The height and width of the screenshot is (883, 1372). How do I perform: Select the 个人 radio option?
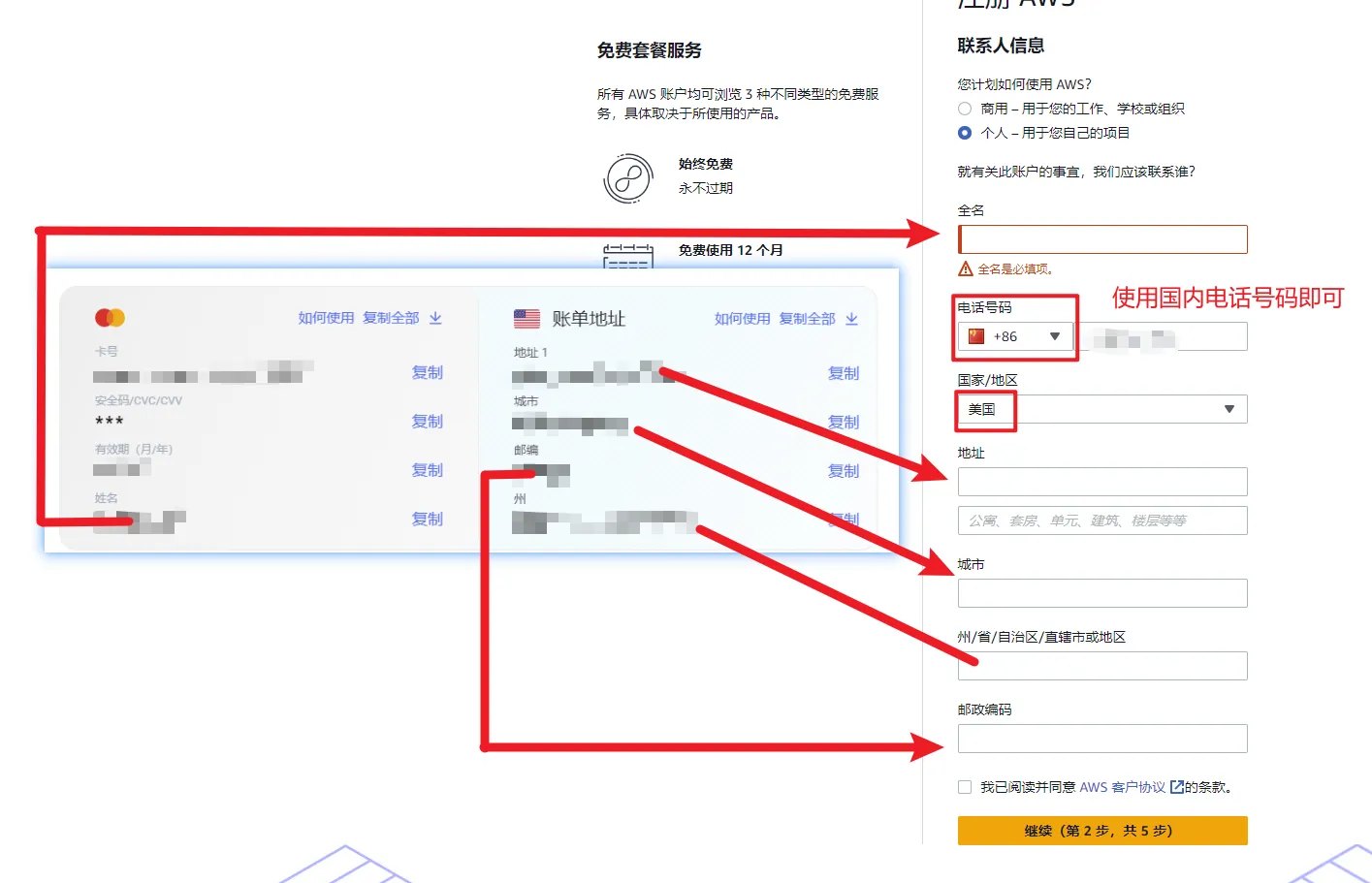965,133
